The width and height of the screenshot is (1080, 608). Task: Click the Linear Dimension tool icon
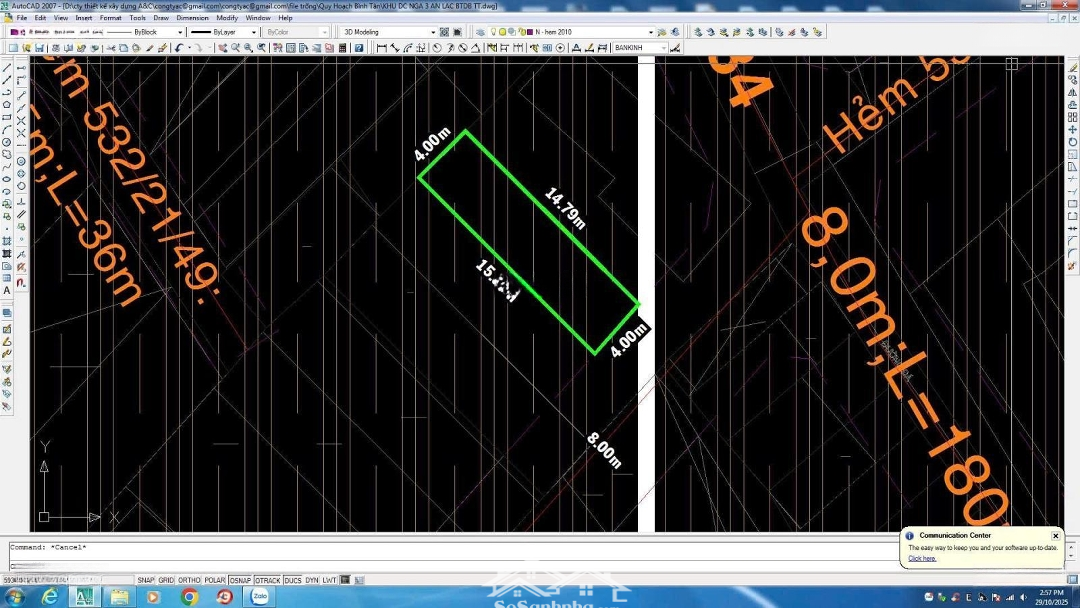pos(382,48)
